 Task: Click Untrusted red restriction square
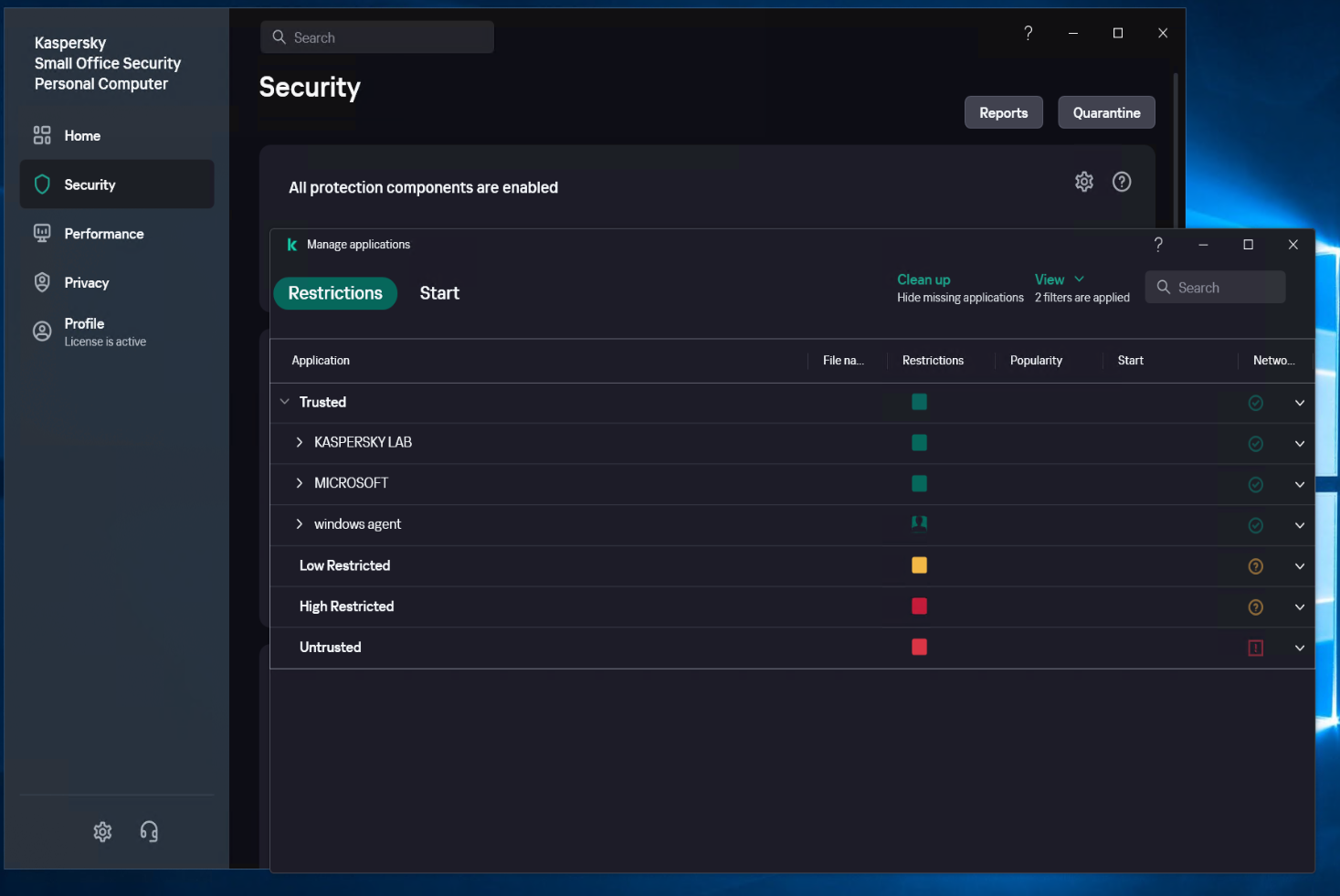point(919,647)
